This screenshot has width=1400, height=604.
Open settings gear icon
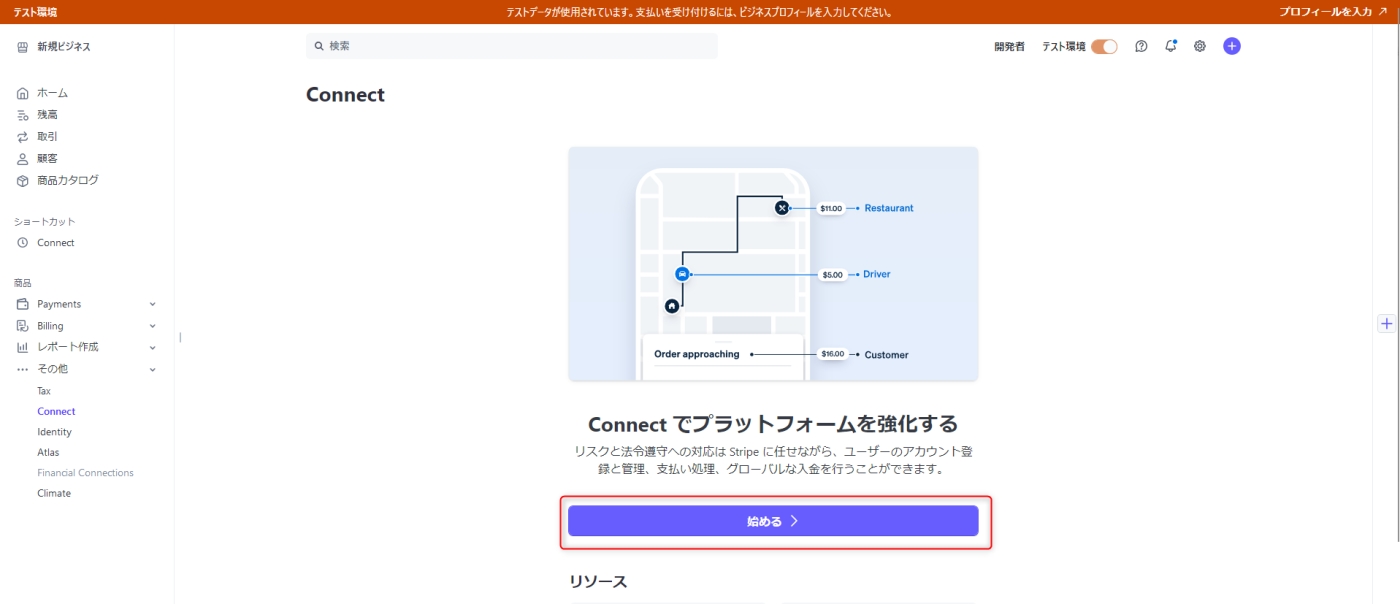pyautogui.click(x=1200, y=46)
